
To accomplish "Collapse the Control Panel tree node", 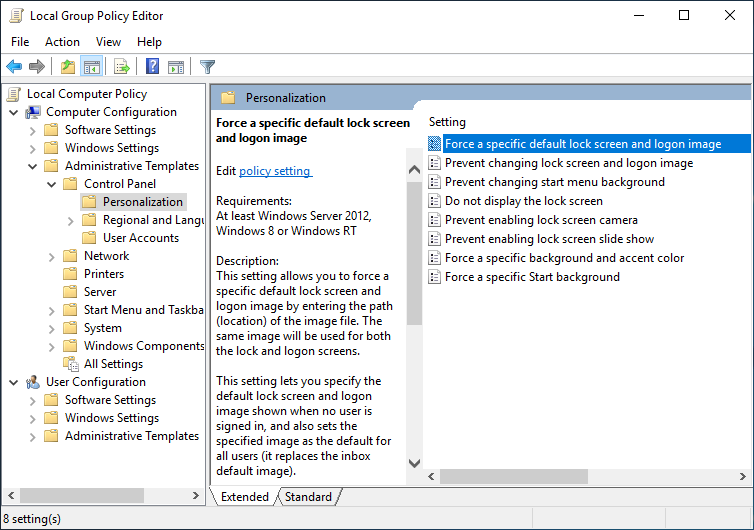I will pyautogui.click(x=51, y=184).
